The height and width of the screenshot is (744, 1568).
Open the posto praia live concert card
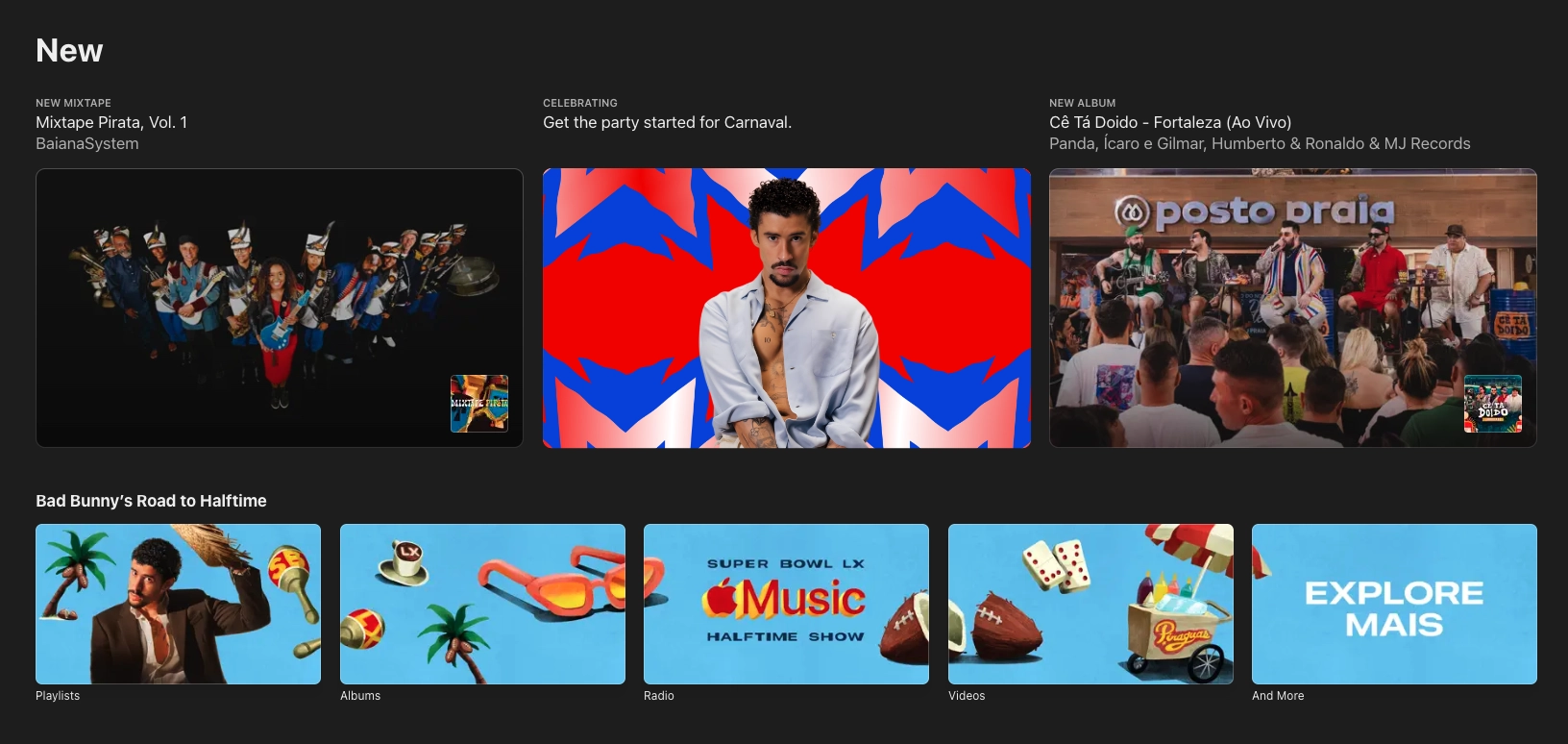point(1293,308)
